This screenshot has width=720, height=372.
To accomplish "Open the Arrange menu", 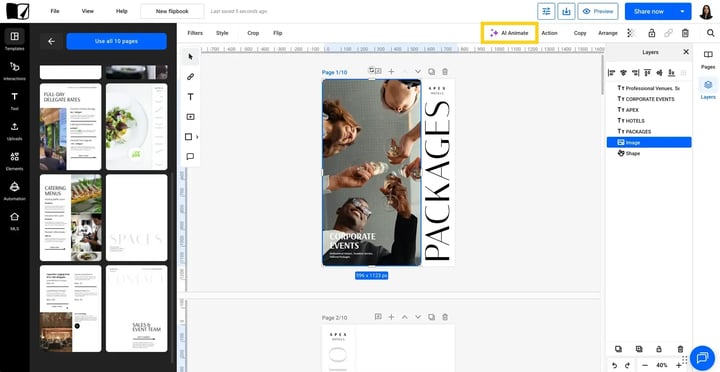I will pos(608,33).
